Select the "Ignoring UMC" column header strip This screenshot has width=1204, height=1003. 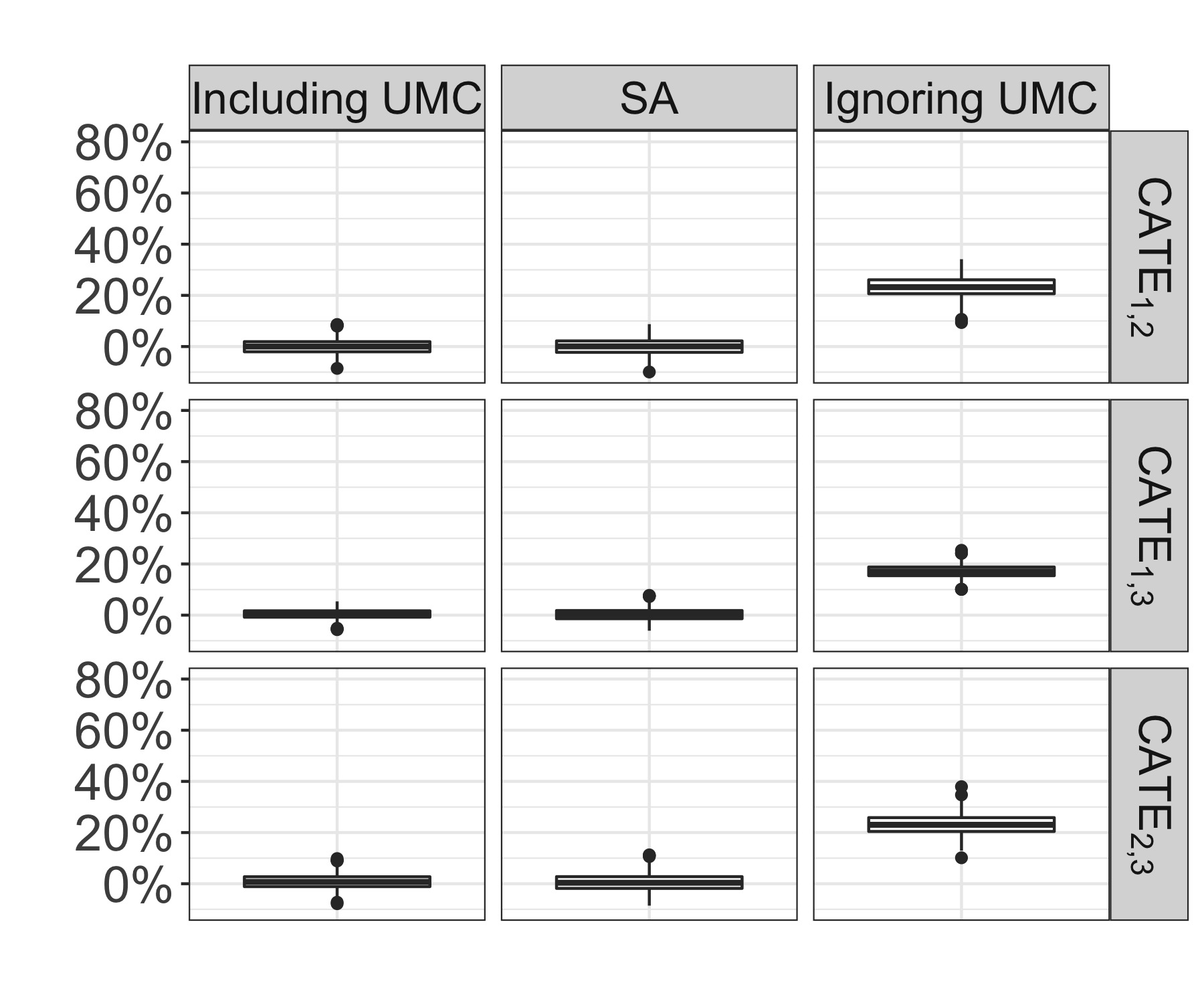click(x=961, y=98)
